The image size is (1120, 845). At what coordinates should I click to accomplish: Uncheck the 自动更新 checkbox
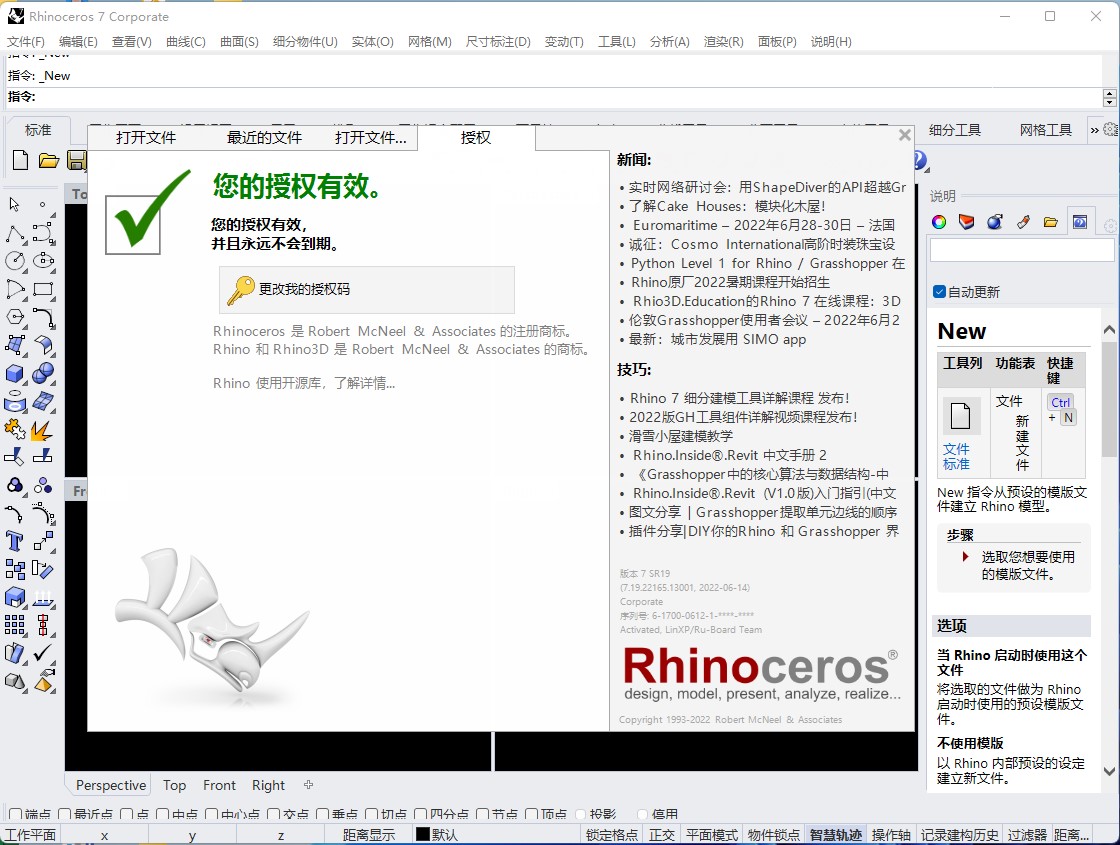click(940, 291)
